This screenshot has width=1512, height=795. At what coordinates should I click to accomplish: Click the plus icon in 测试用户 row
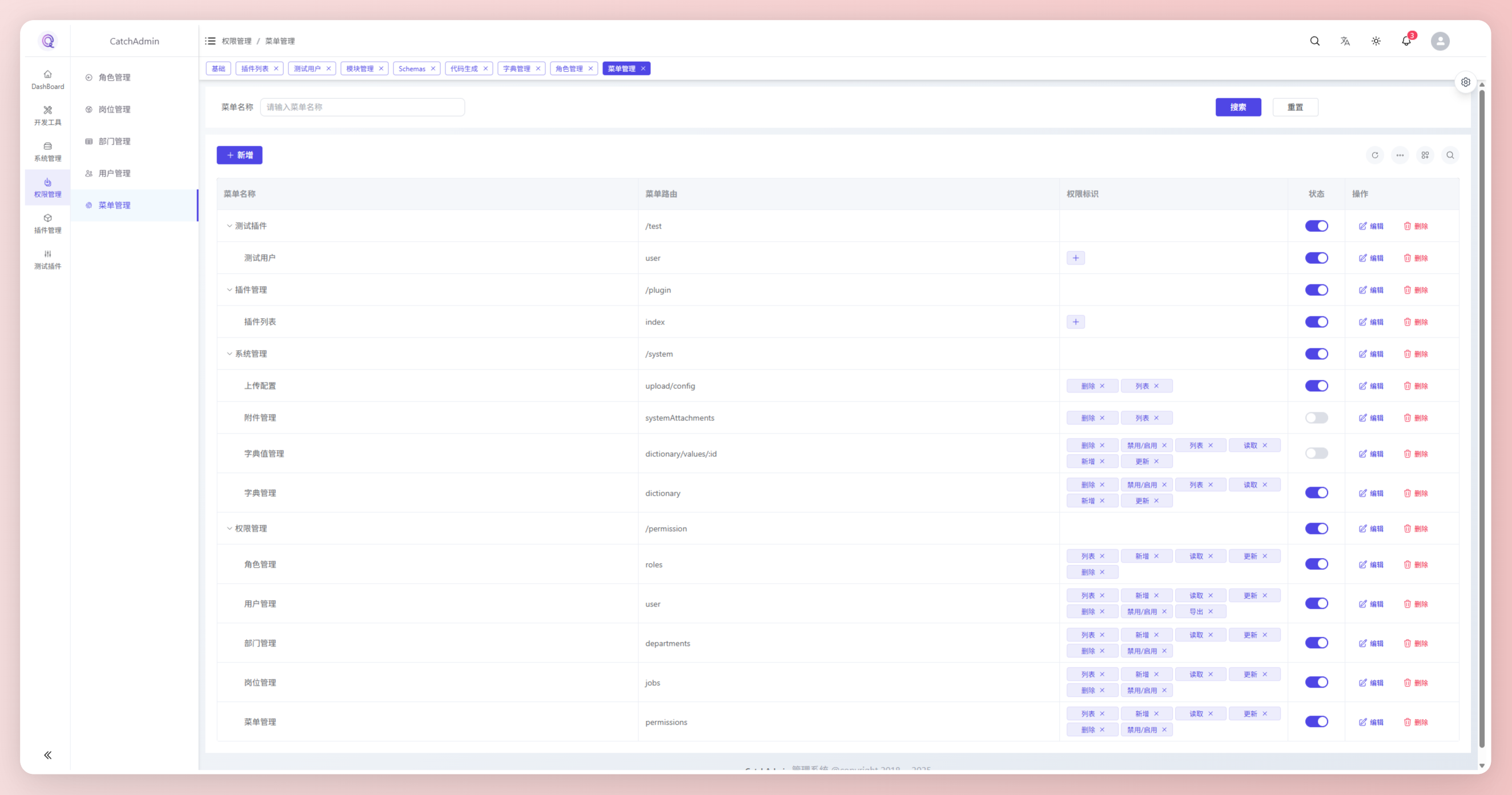click(x=1075, y=258)
